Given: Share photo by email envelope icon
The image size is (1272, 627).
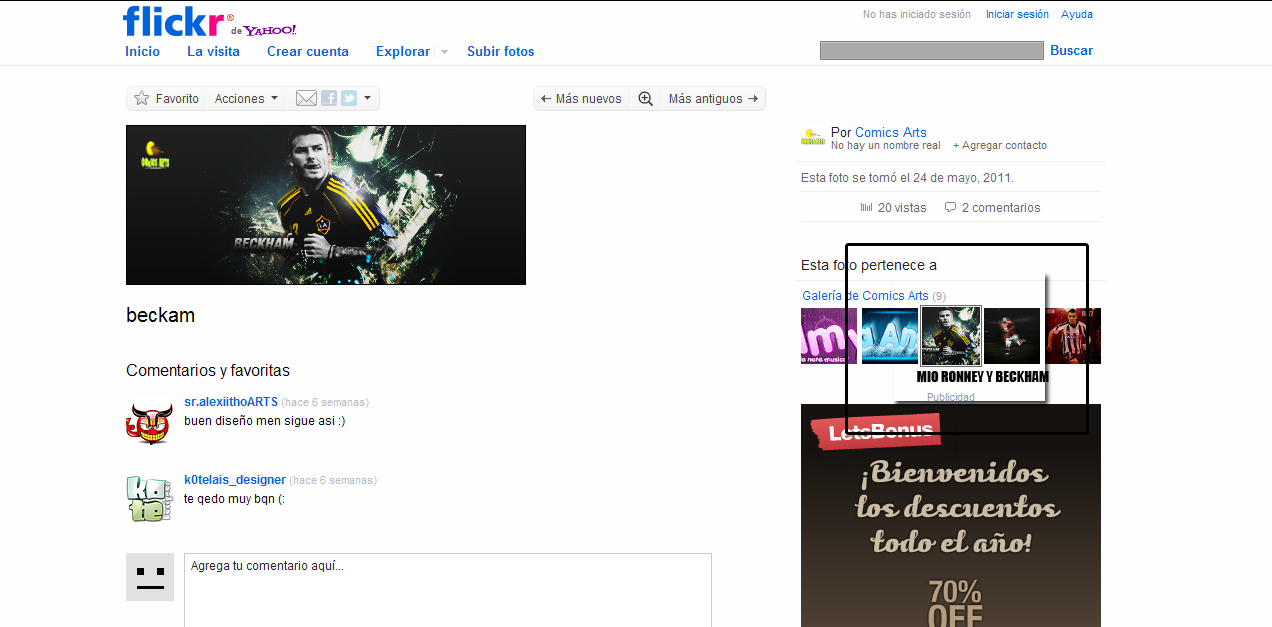Looking at the screenshot, I should point(306,98).
